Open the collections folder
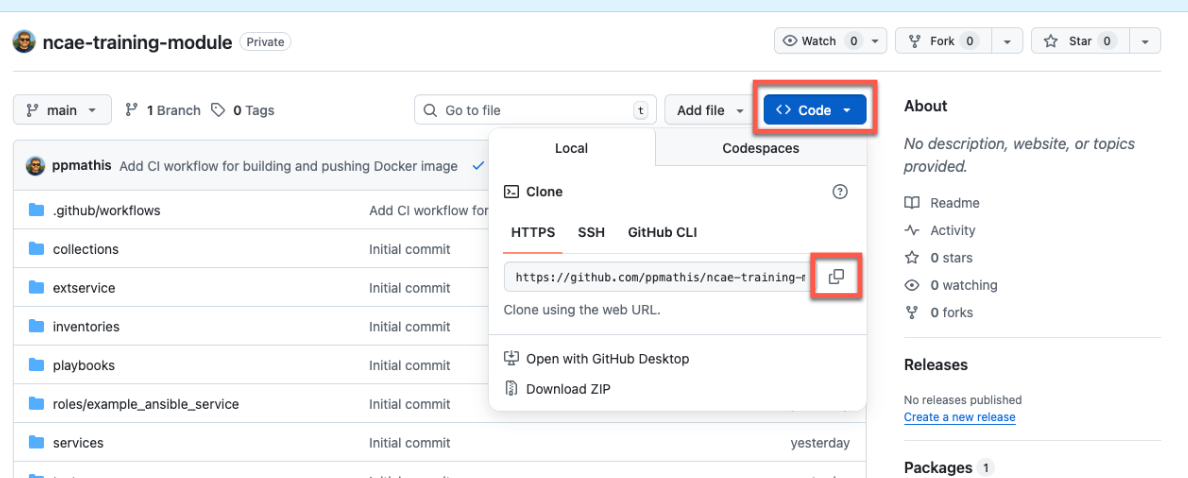 tap(86, 249)
